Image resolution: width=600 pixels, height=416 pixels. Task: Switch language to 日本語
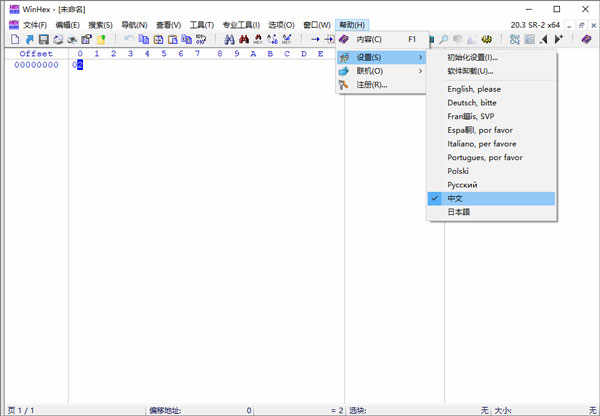pos(491,212)
